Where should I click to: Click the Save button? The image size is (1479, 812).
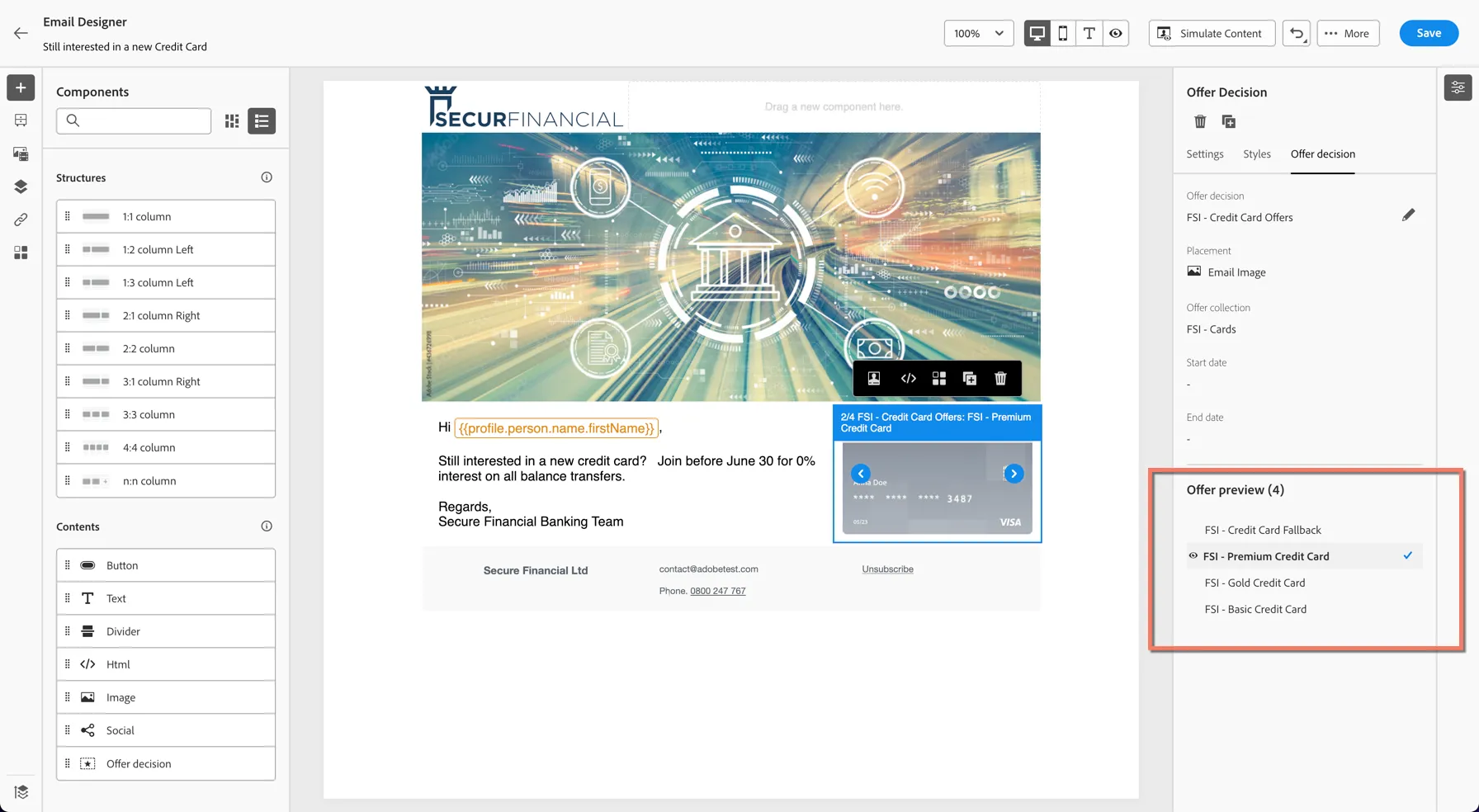click(x=1429, y=33)
